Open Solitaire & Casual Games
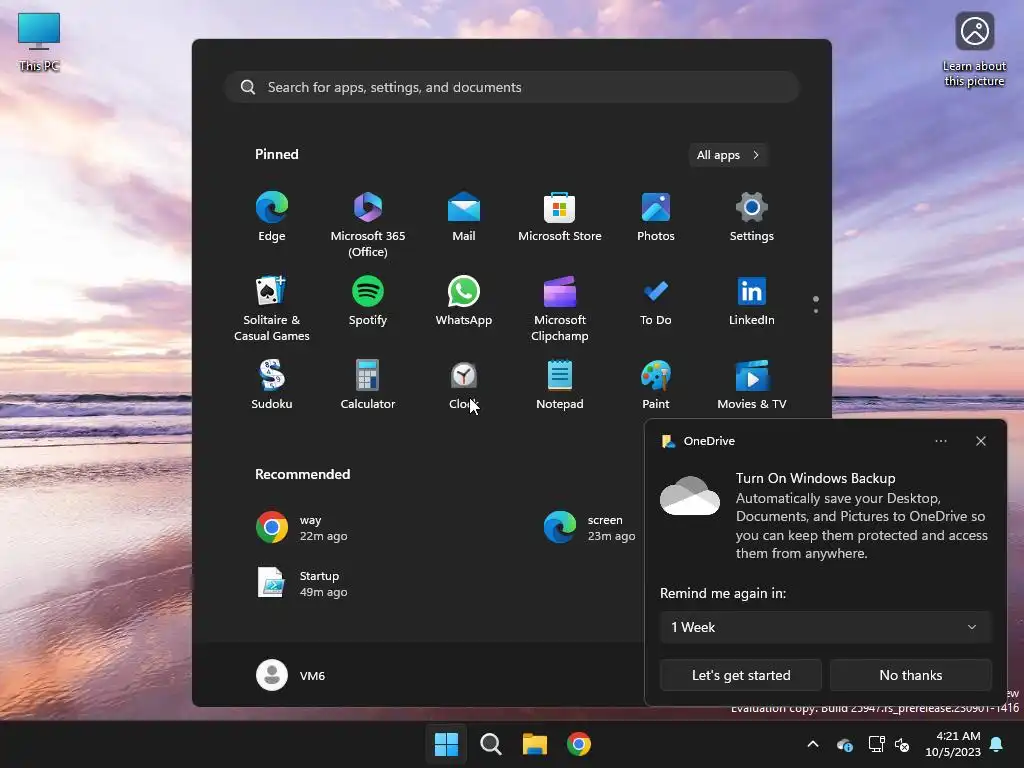The width and height of the screenshot is (1024, 768). tap(272, 308)
